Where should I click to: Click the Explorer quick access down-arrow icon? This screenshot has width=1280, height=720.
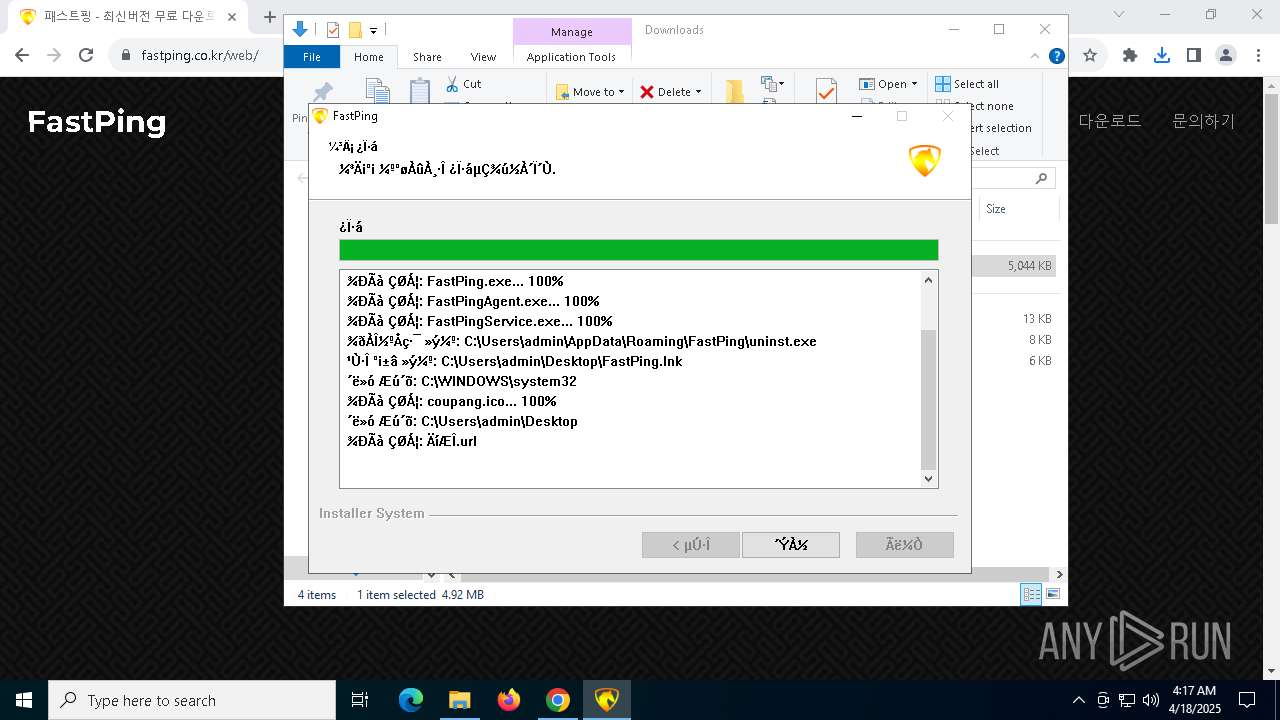(x=299, y=29)
